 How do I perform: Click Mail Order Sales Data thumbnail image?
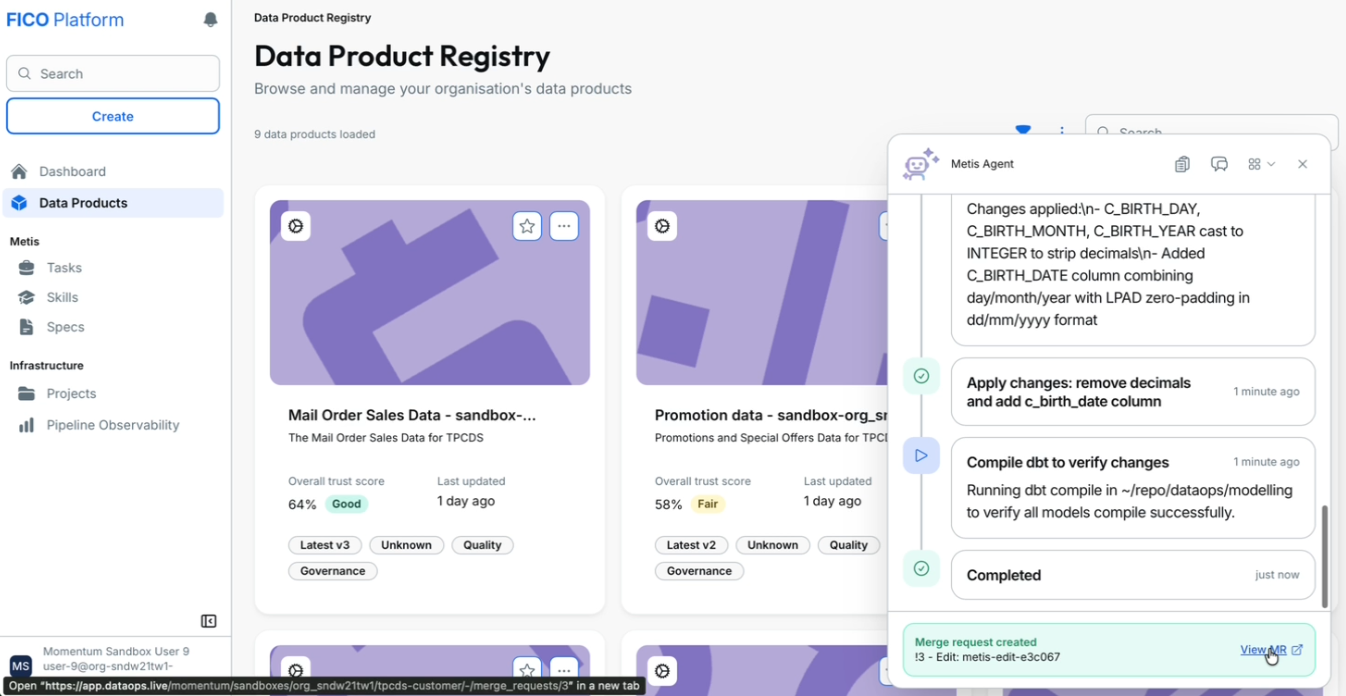(430, 292)
